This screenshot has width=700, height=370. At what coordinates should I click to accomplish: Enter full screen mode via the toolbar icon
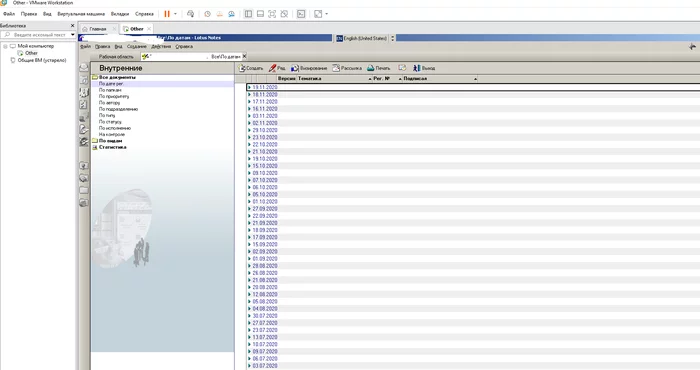[x=272, y=14]
